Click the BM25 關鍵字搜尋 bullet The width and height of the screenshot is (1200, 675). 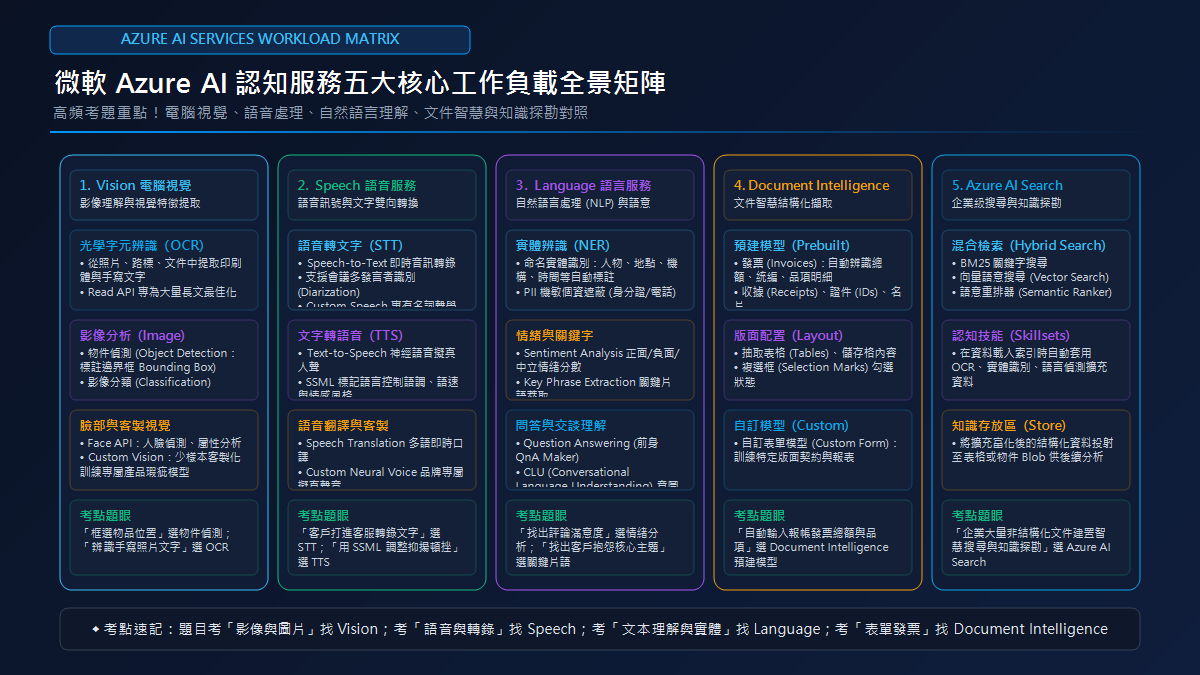tap(1001, 263)
